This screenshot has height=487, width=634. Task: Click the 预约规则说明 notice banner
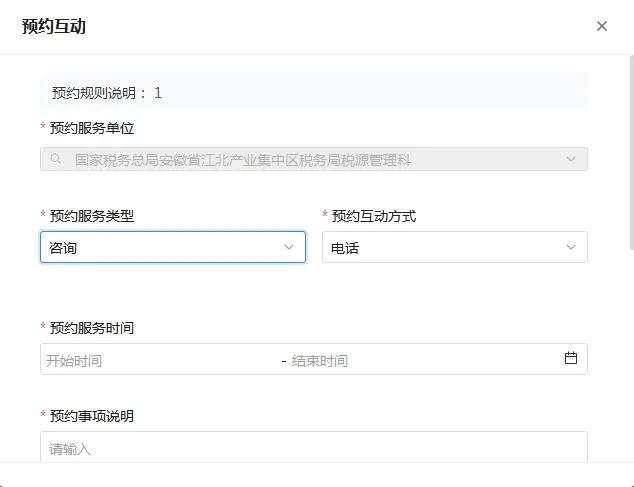click(314, 93)
